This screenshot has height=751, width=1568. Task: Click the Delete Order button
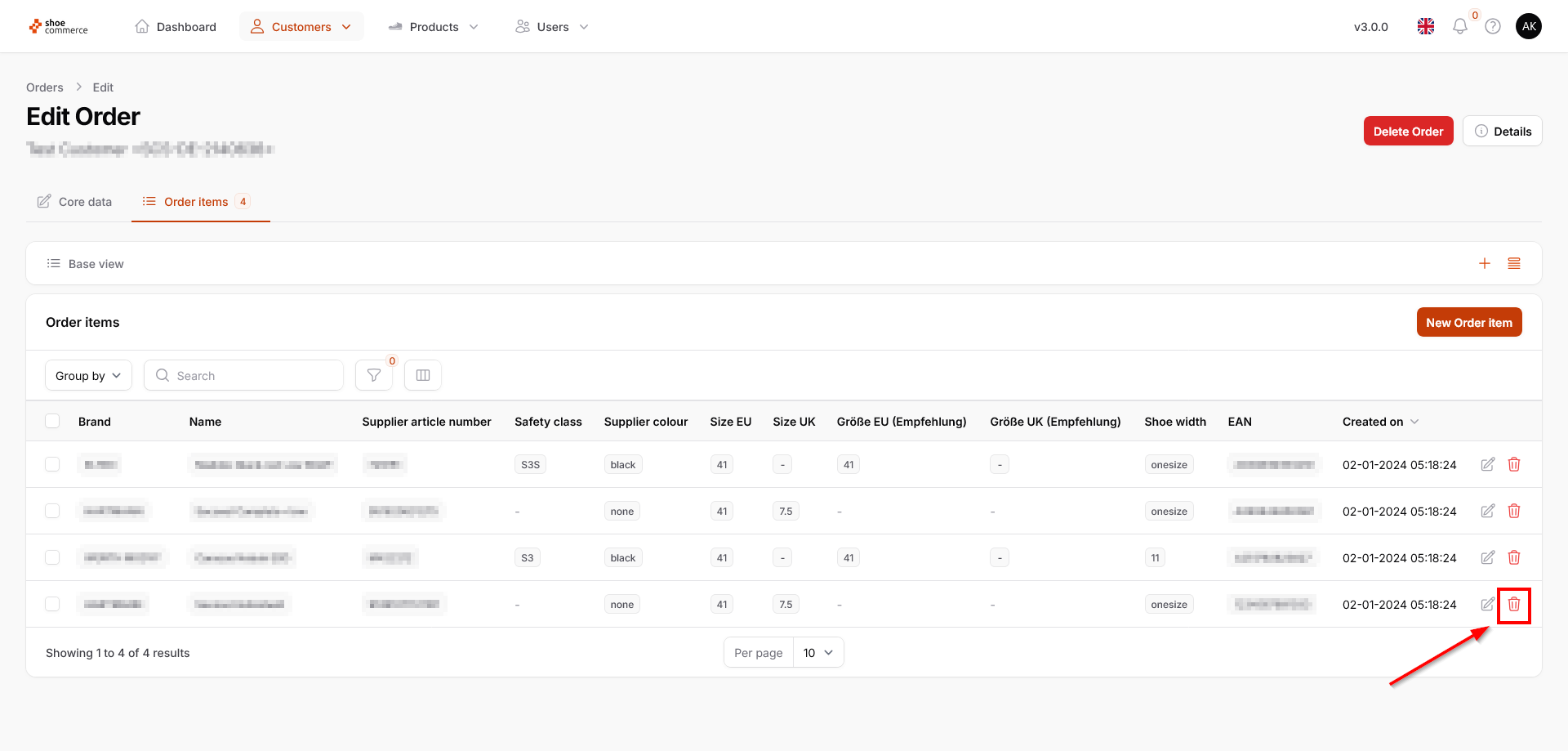(x=1408, y=132)
